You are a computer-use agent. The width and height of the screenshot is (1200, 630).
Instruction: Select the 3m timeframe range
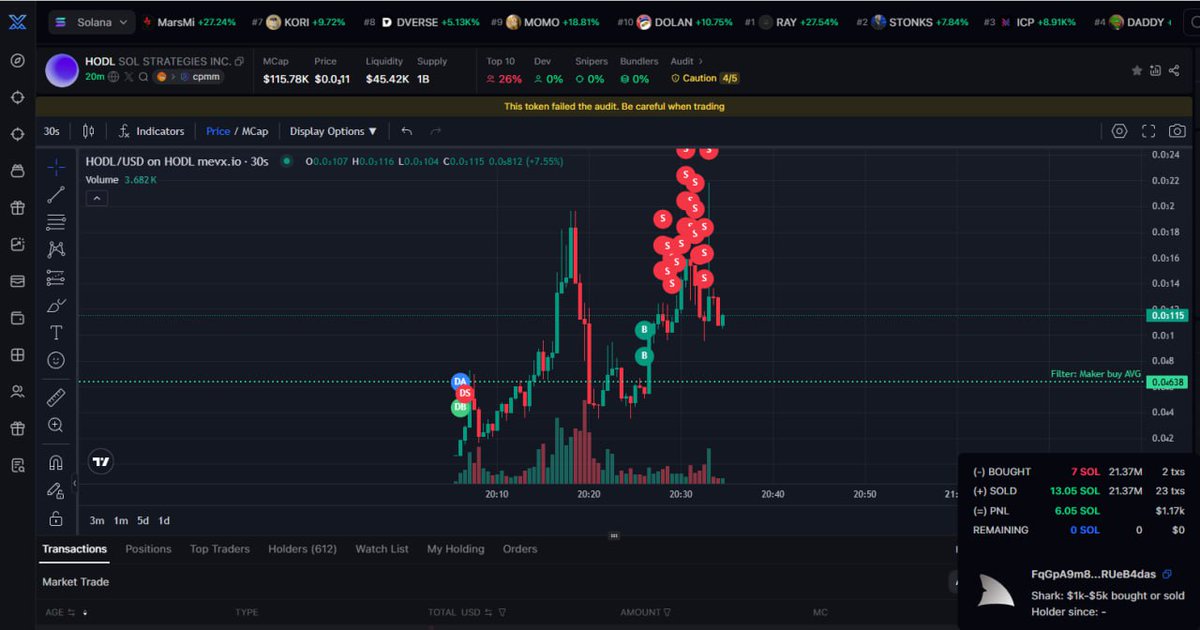[x=97, y=521]
